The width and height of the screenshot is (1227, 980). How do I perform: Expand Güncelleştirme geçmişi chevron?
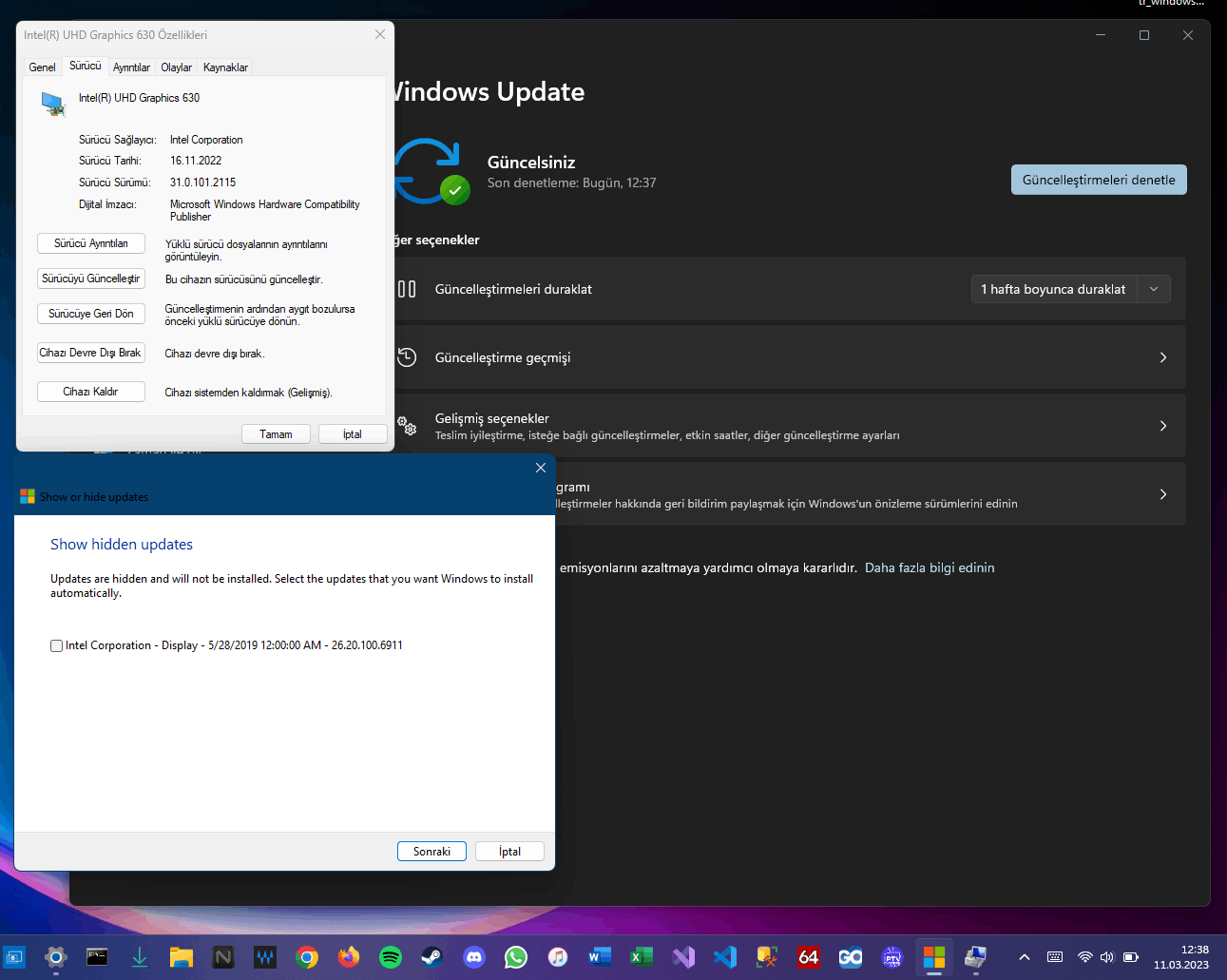click(x=1163, y=357)
